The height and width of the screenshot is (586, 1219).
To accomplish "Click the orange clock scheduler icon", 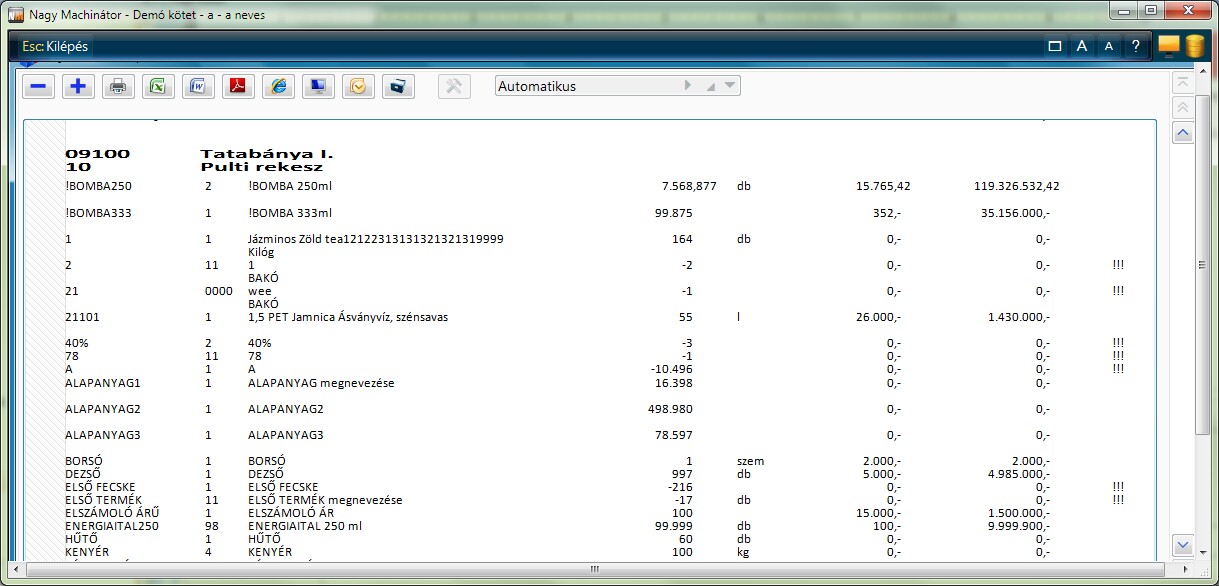I will tap(358, 87).
